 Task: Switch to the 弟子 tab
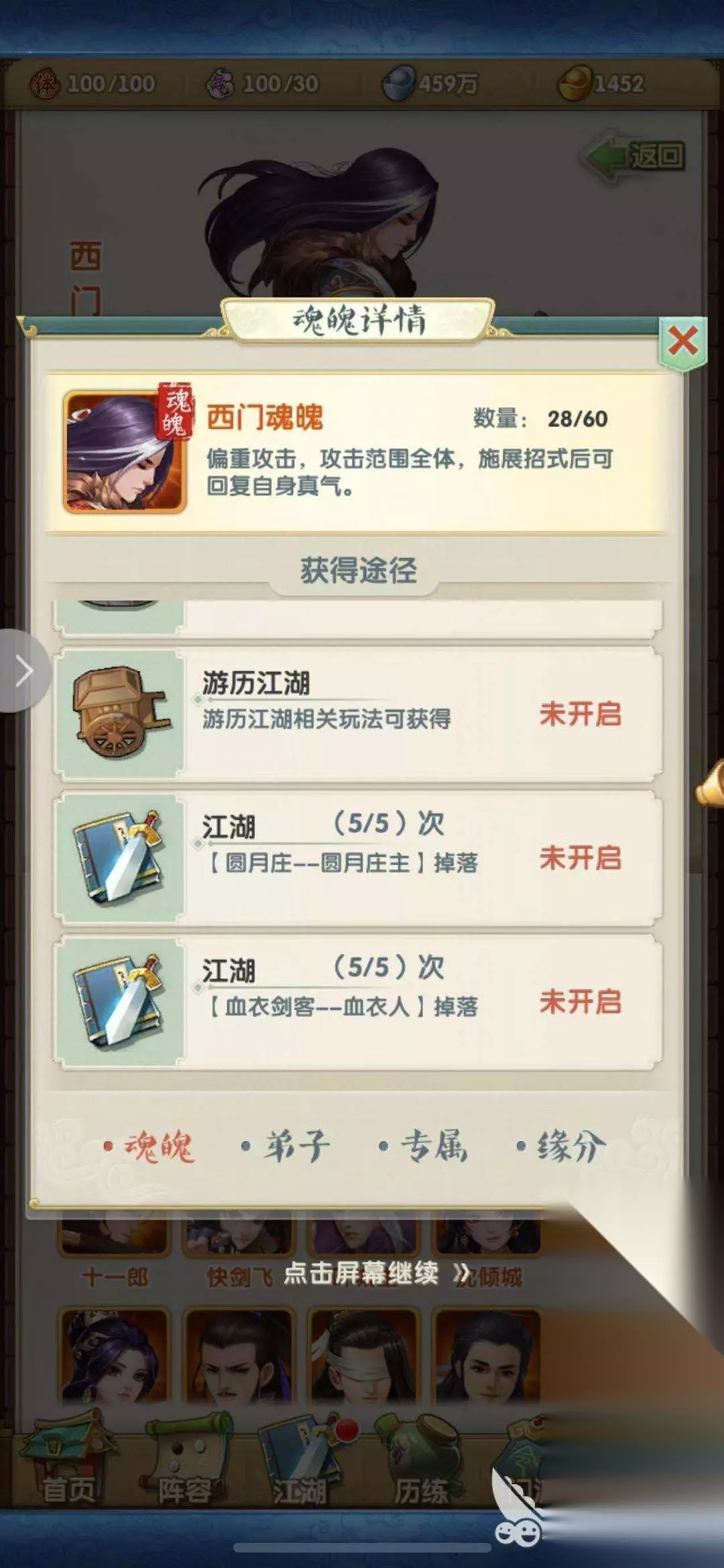click(x=287, y=1146)
